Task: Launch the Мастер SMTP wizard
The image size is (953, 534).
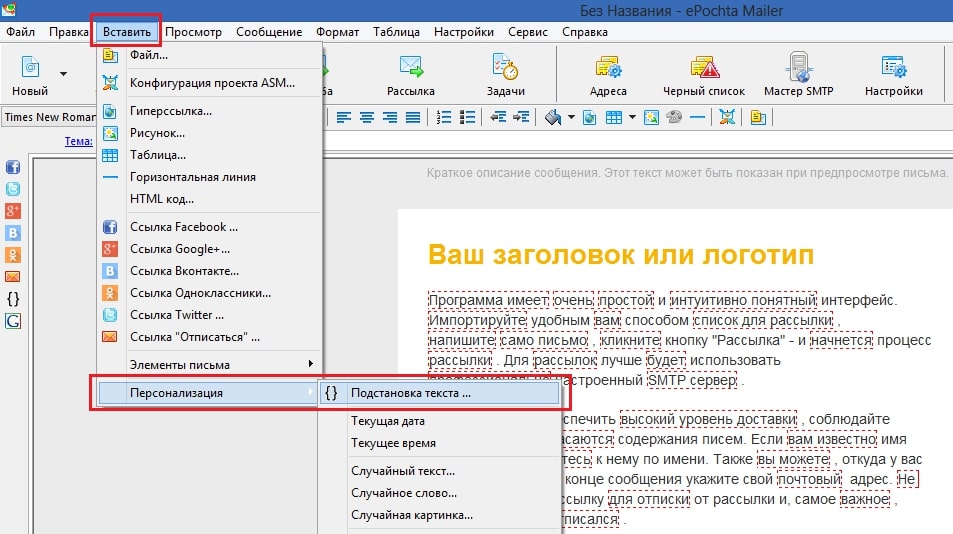Action: [x=799, y=75]
